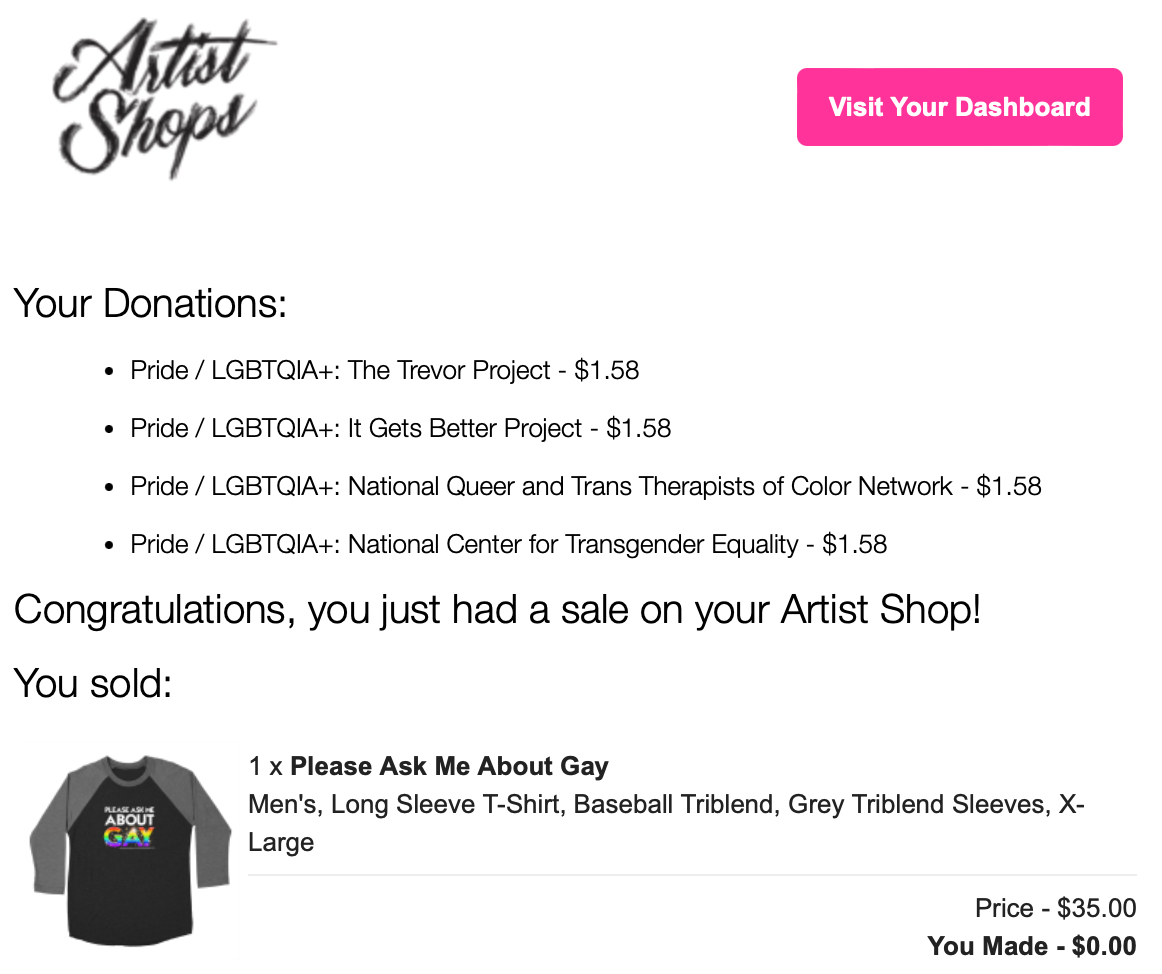
Task: Click the 1 x quantity text
Action: [x=266, y=767]
